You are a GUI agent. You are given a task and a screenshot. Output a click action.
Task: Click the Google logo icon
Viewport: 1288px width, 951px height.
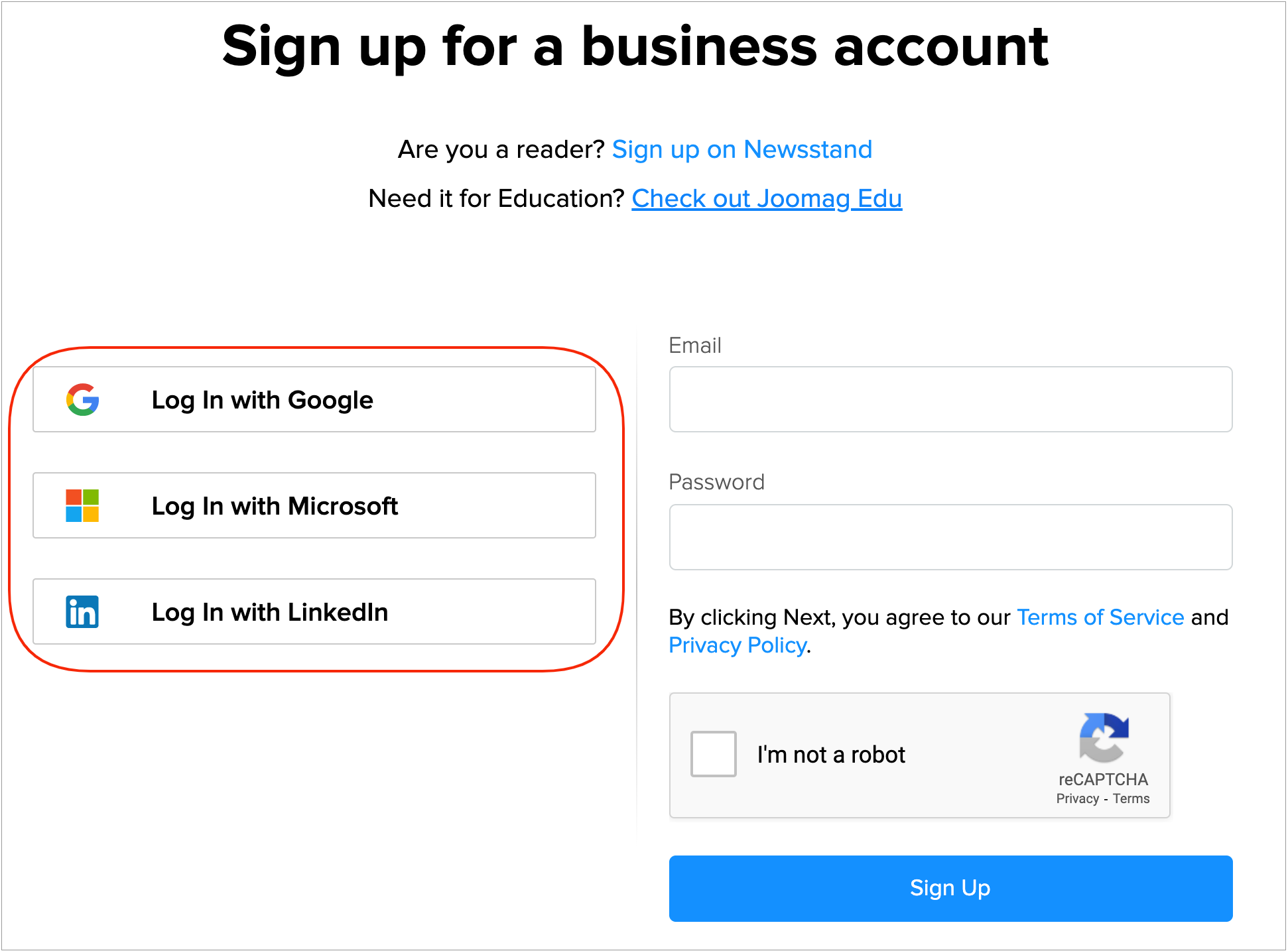pos(82,400)
